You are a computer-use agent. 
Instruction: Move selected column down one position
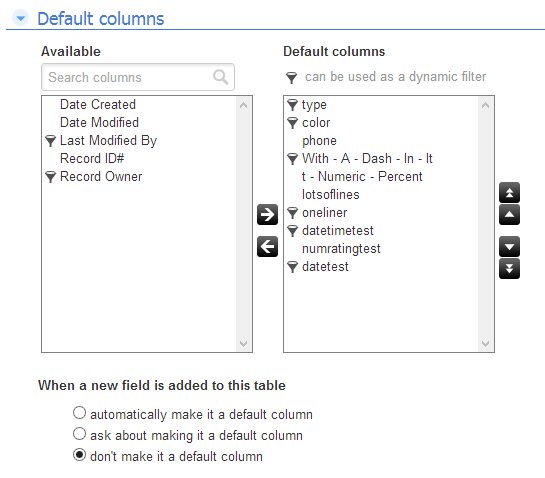(x=509, y=246)
